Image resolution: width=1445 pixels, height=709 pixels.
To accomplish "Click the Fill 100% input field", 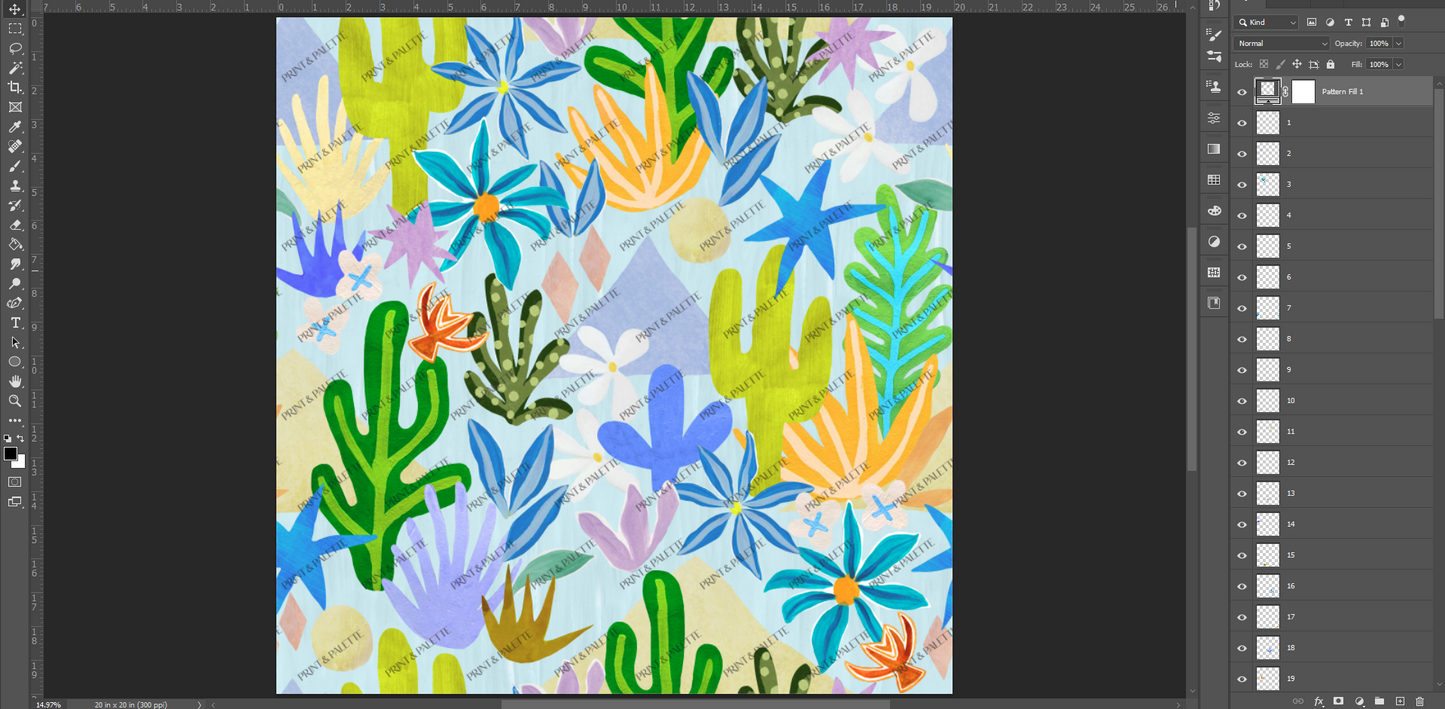I will (x=1379, y=64).
